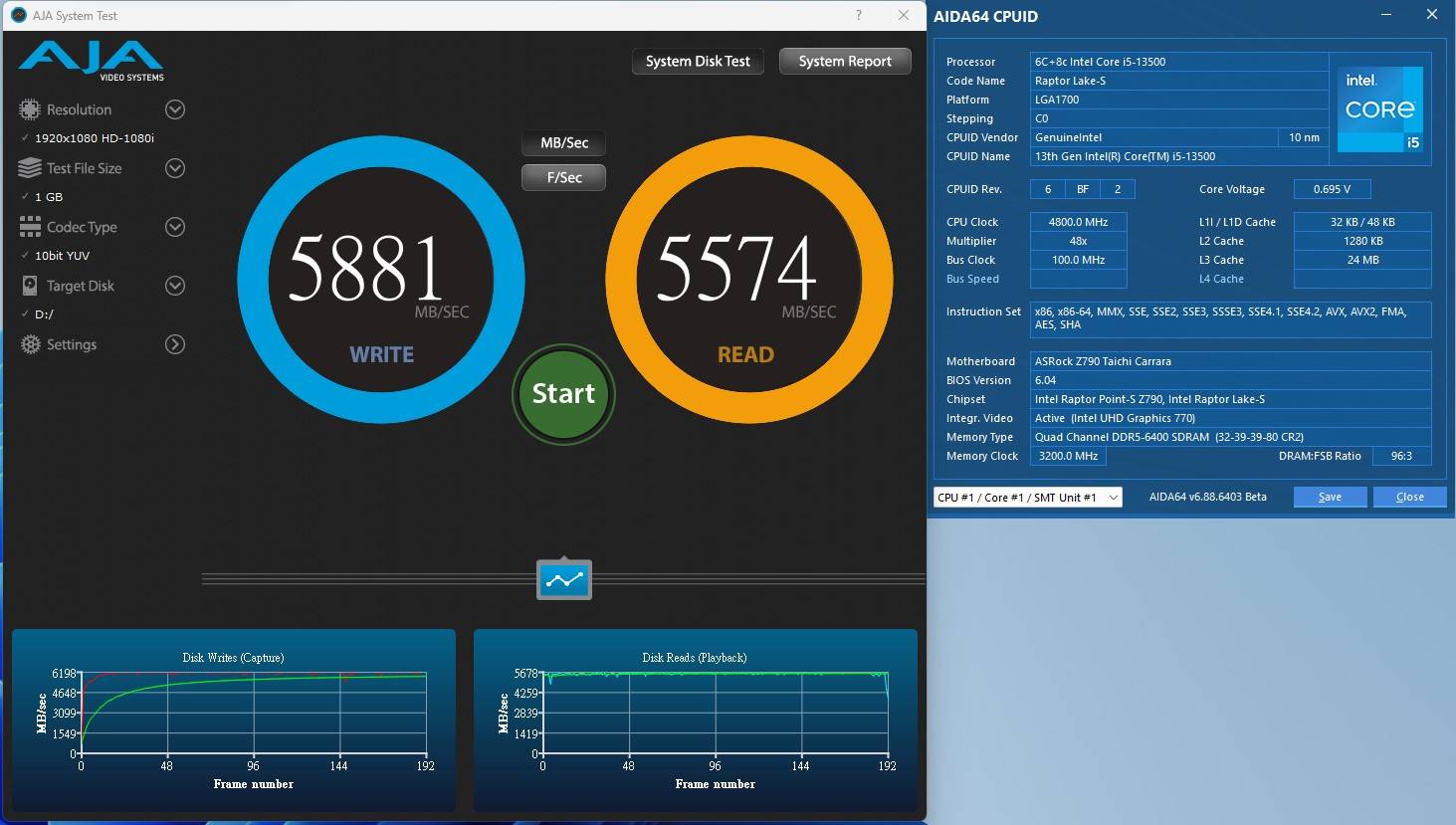Click the CPUID Vendor GenuineIntel value
The height and width of the screenshot is (825, 1456).
pyautogui.click(x=1154, y=137)
